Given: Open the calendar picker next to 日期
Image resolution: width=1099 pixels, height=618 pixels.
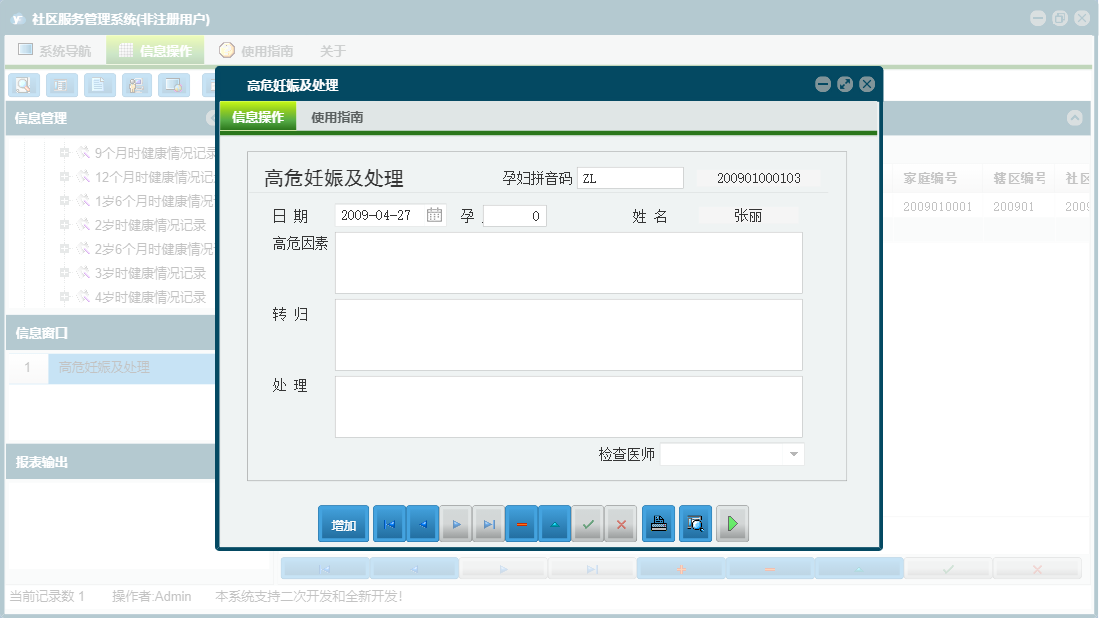Looking at the screenshot, I should [433, 213].
